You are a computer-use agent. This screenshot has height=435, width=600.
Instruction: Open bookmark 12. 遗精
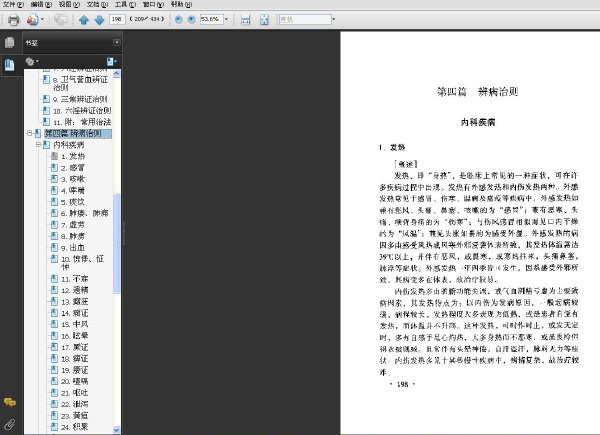tap(75, 290)
